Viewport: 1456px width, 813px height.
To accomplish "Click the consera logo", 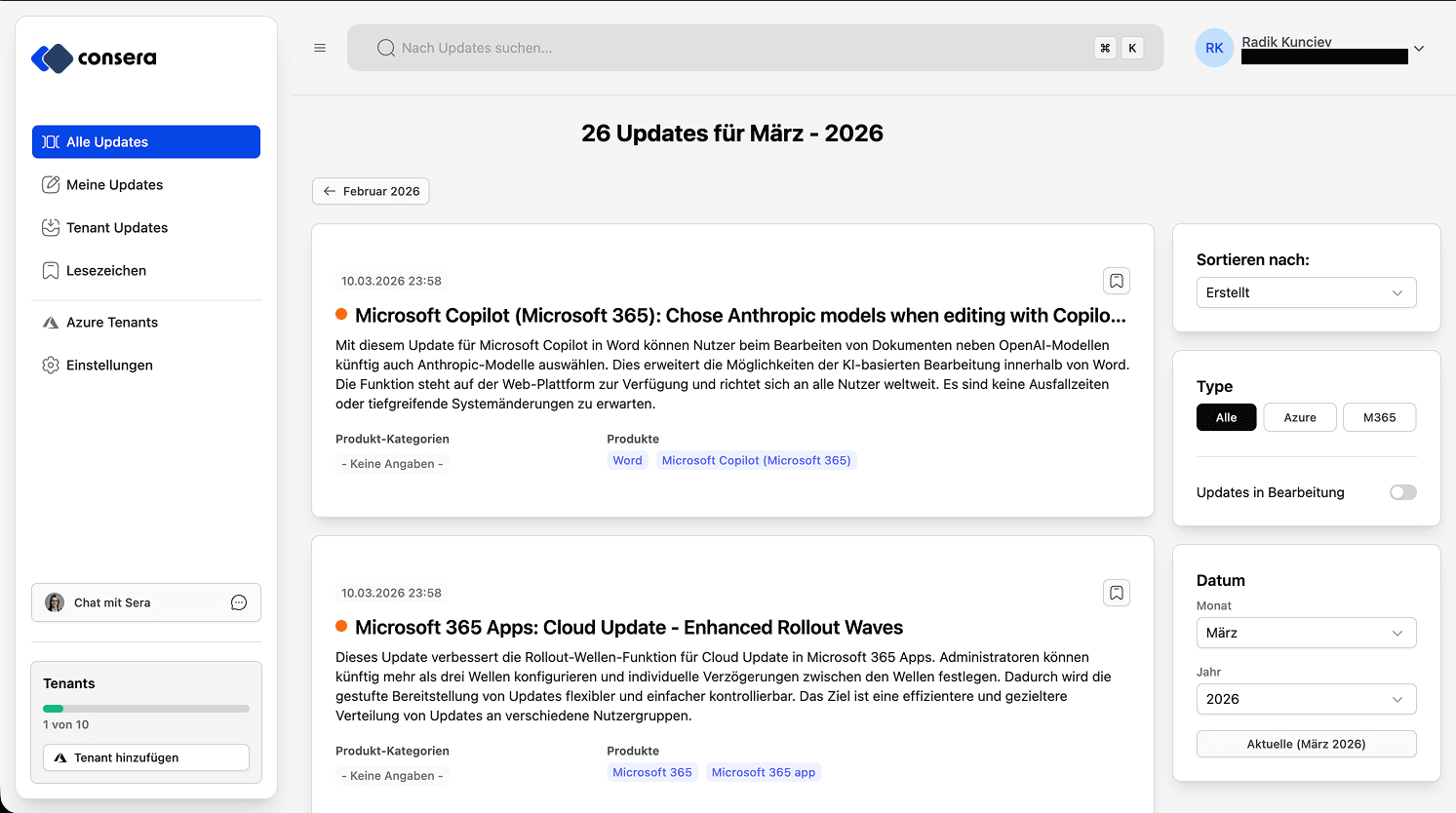I will [x=94, y=58].
